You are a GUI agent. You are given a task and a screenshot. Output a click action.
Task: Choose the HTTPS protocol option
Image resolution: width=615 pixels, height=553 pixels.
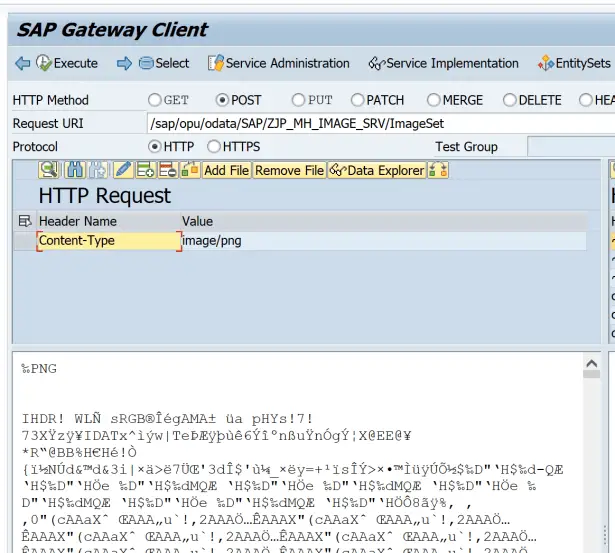(x=214, y=147)
